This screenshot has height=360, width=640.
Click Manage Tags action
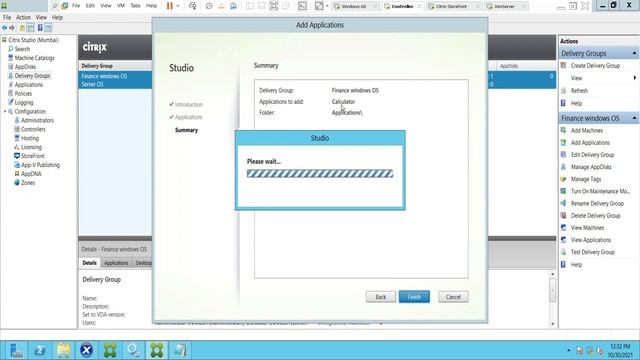point(586,179)
